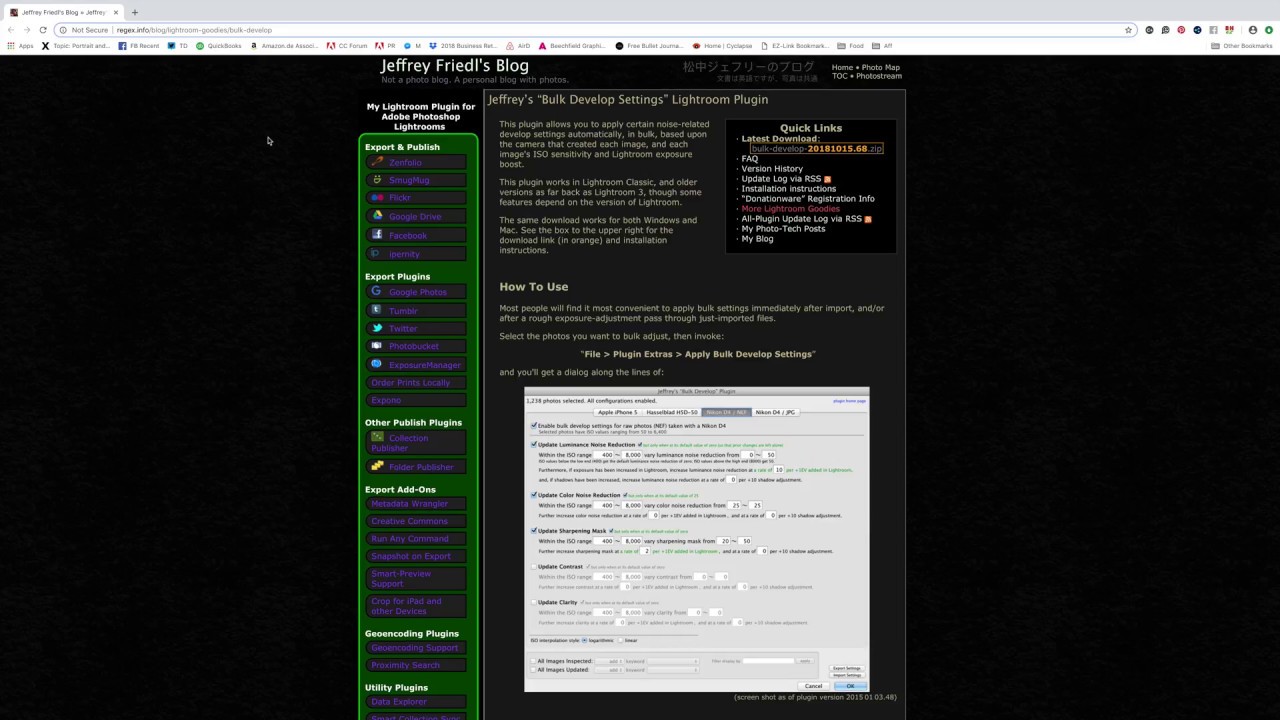Click the Twitter bird icon

pyautogui.click(x=376, y=328)
